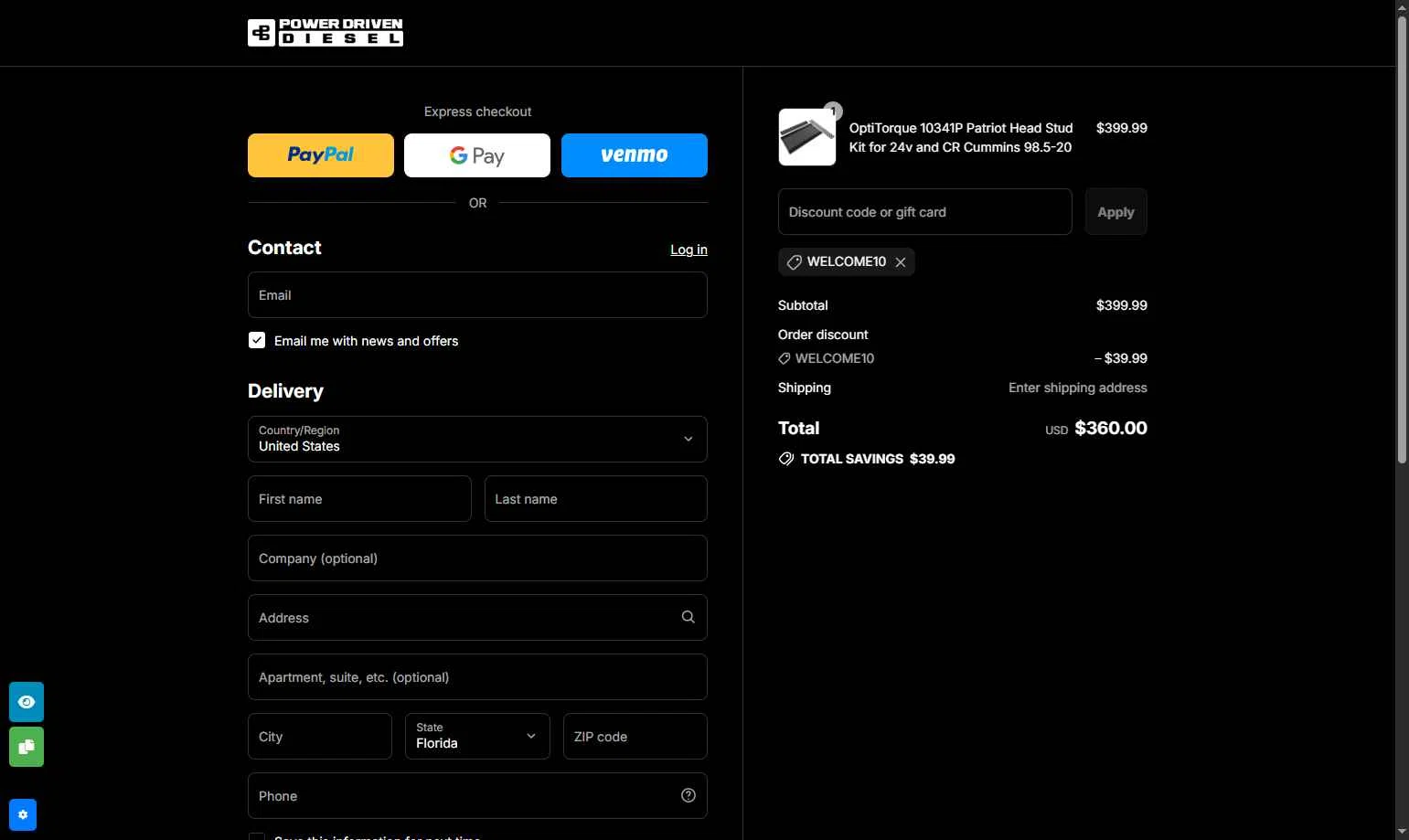This screenshot has width=1409, height=840.
Task: Choose Google Pay express checkout
Action: [x=477, y=155]
